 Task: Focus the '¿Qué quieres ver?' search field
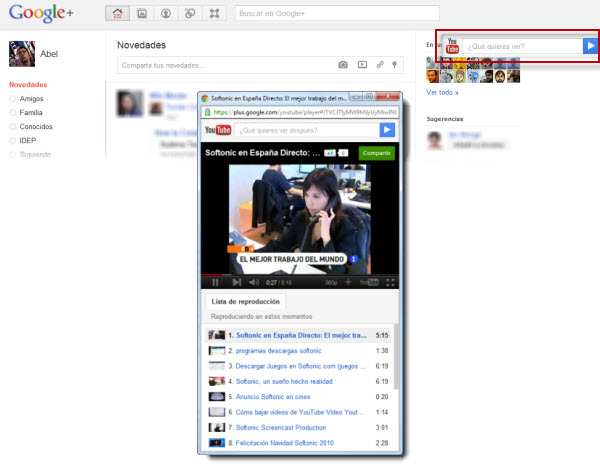coord(523,46)
